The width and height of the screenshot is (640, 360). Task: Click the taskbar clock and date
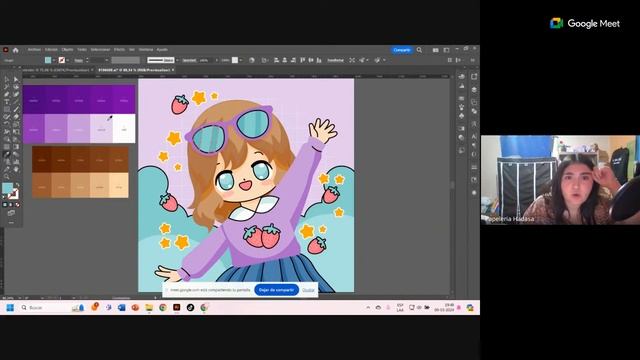tap(444, 307)
